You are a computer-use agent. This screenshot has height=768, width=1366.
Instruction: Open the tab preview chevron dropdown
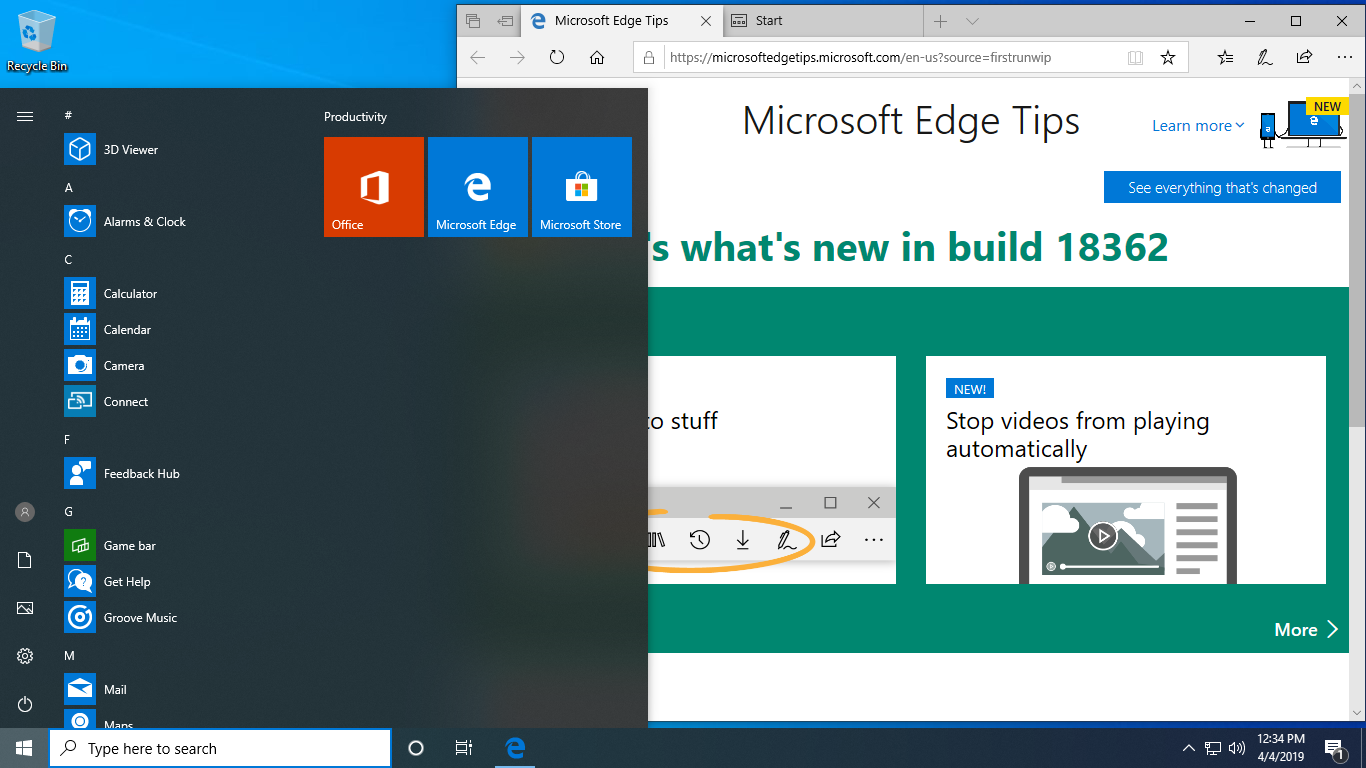click(x=972, y=21)
